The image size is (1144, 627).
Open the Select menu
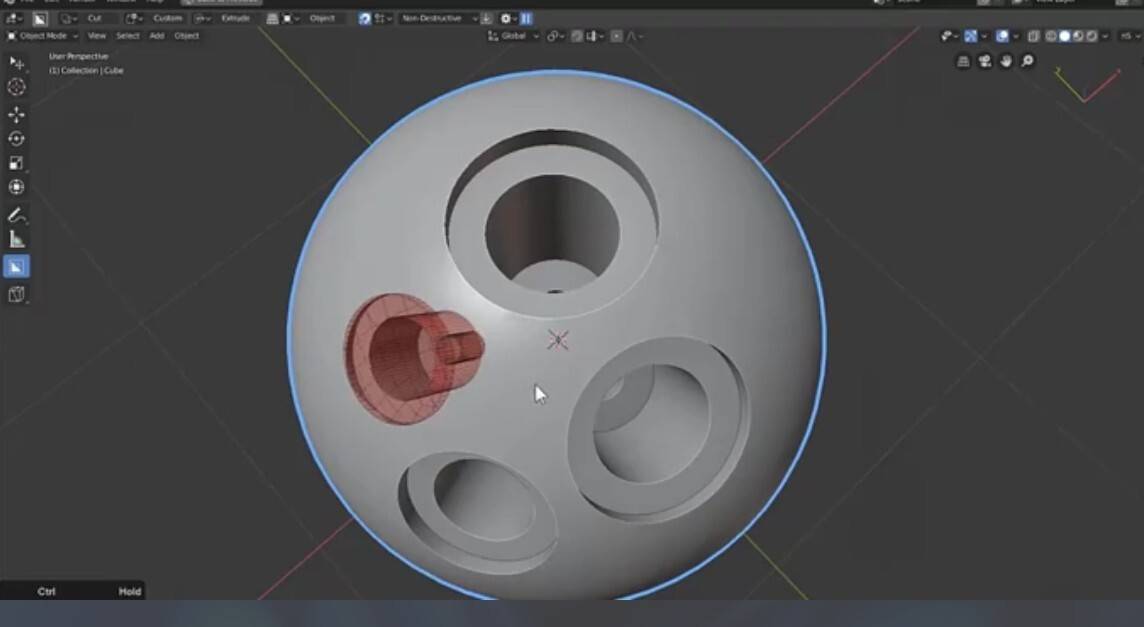coord(127,36)
